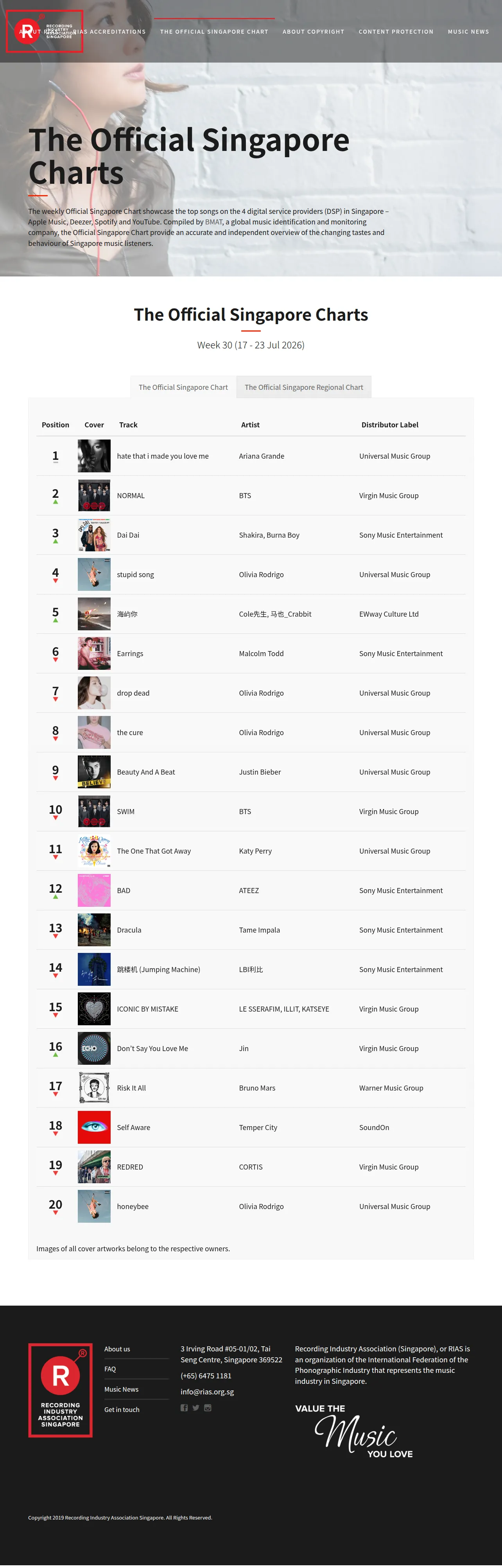Image resolution: width=502 pixels, height=1568 pixels.
Task: Click the red RIAS footer logo
Action: [x=60, y=1390]
